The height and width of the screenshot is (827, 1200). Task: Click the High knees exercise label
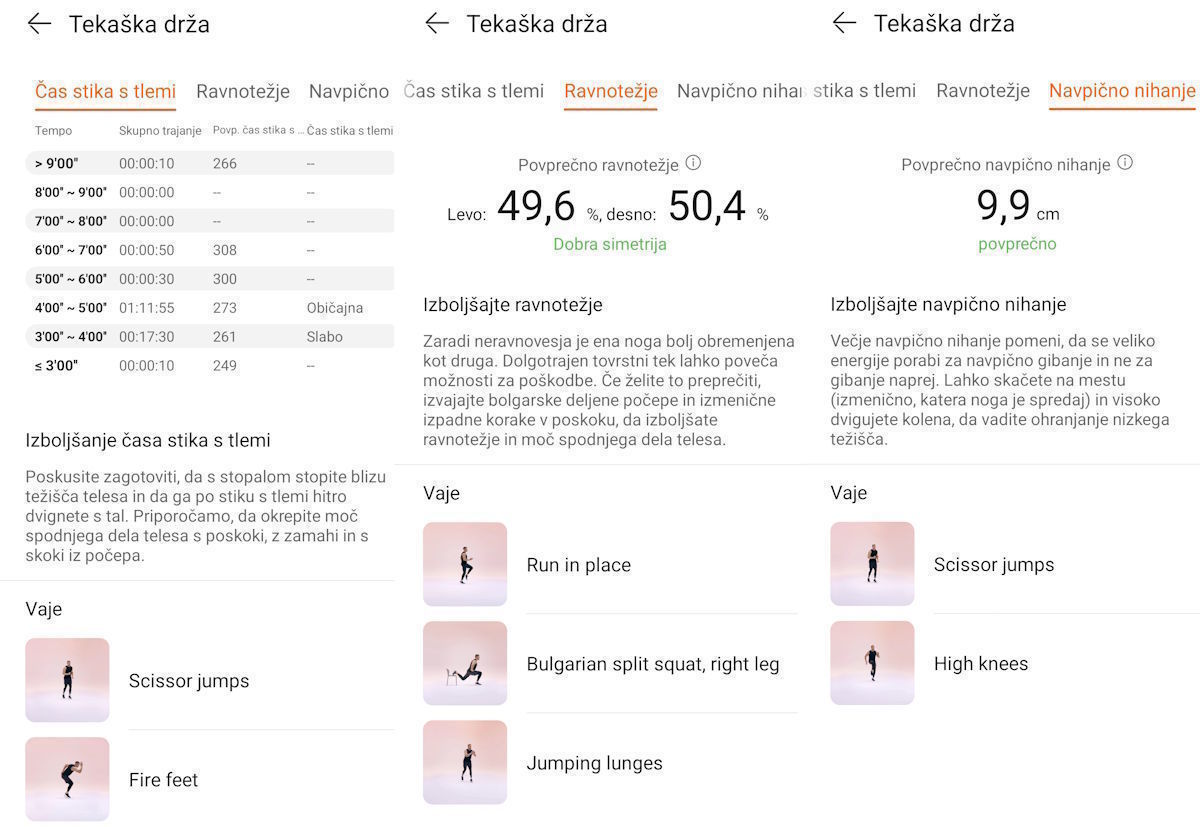[980, 664]
